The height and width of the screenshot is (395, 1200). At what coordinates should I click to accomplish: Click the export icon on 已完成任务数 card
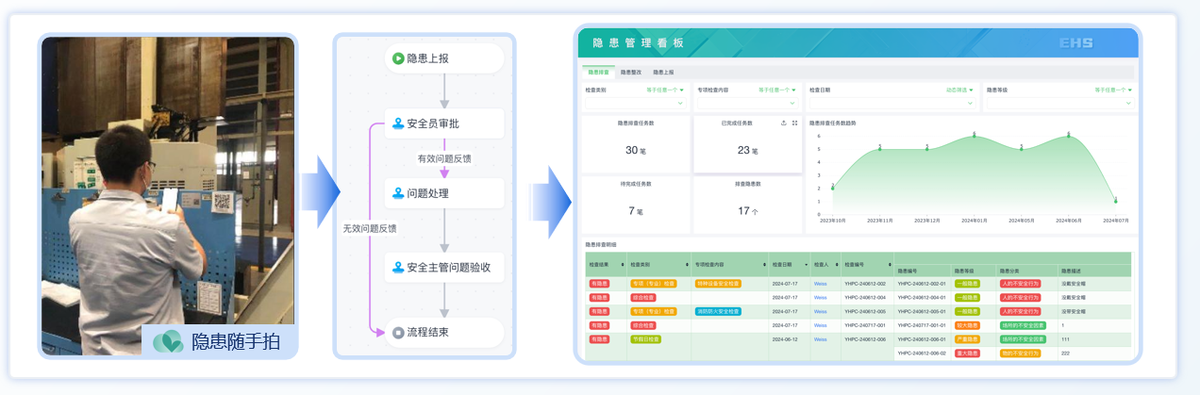pos(783,122)
